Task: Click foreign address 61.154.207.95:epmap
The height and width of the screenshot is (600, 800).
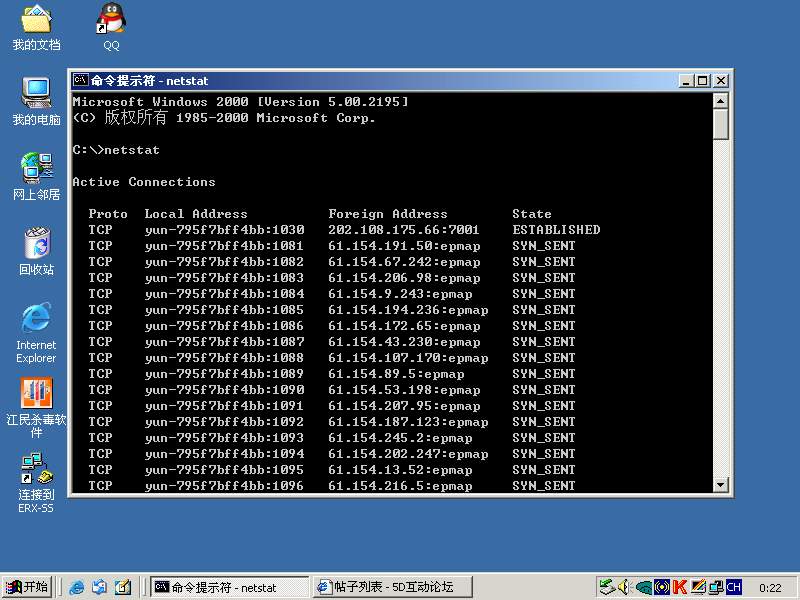Action: coord(404,406)
